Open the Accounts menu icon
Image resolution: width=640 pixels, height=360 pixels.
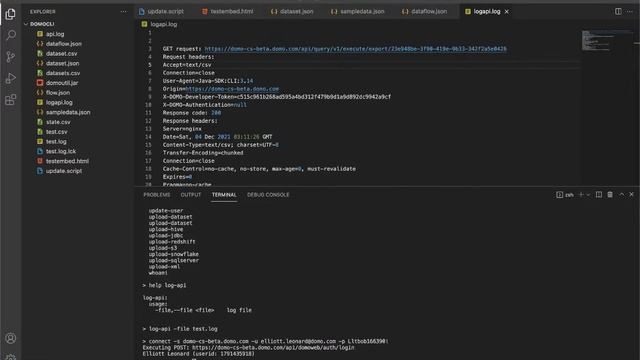11,338
